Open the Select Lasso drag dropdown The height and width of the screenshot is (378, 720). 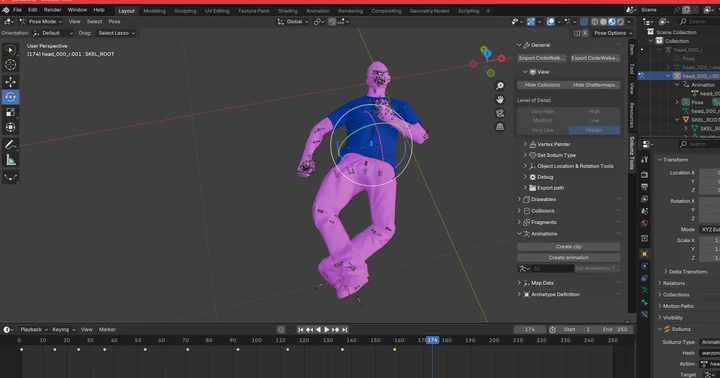point(116,33)
